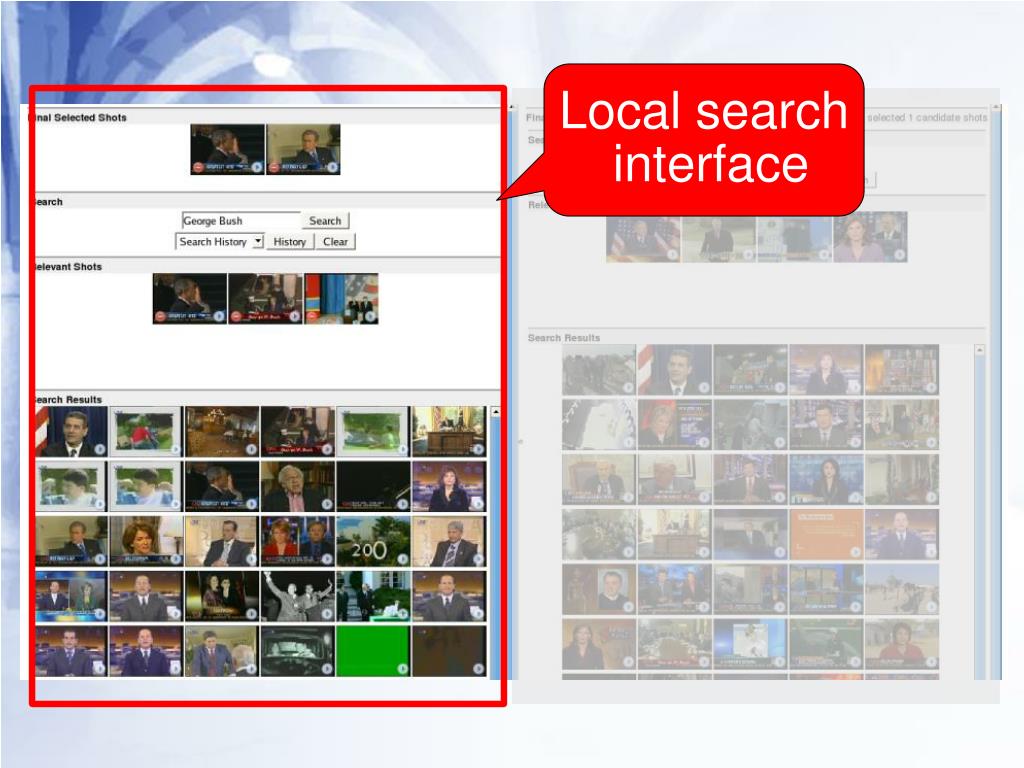Play the elderly man in library result
This screenshot has width=1024, height=768.
[x=327, y=504]
